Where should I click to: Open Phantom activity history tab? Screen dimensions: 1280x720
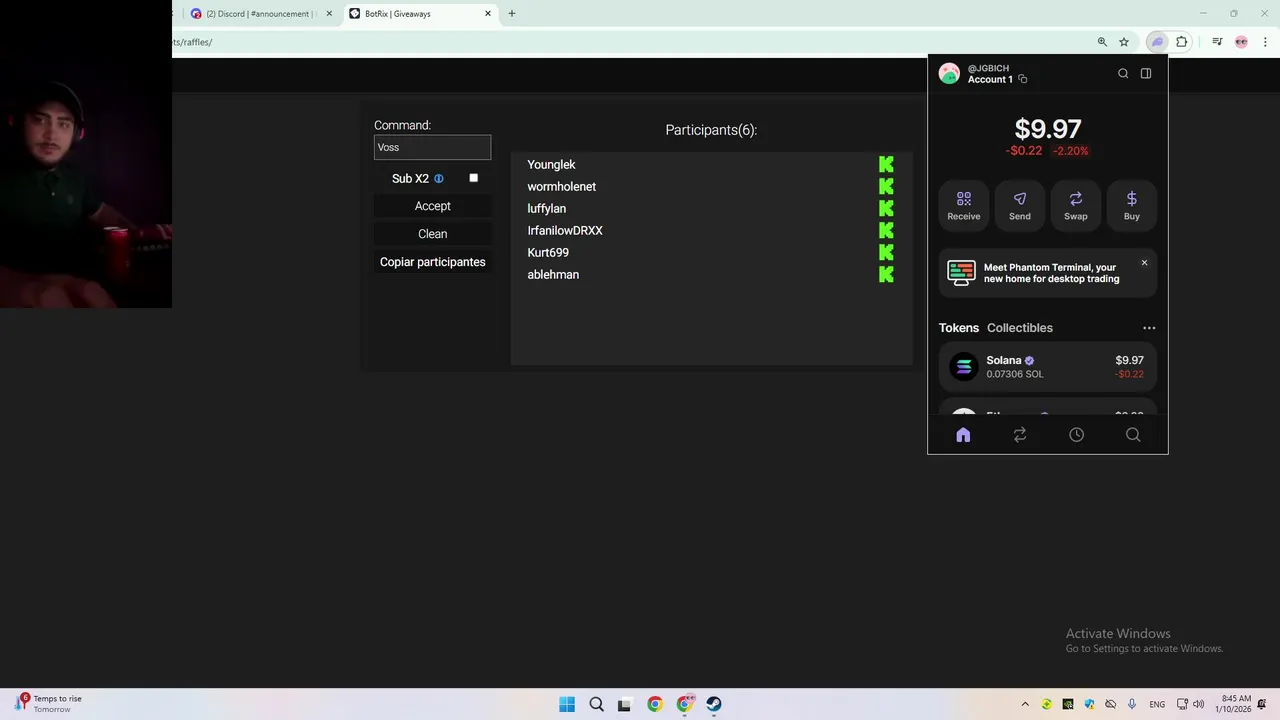(1076, 435)
